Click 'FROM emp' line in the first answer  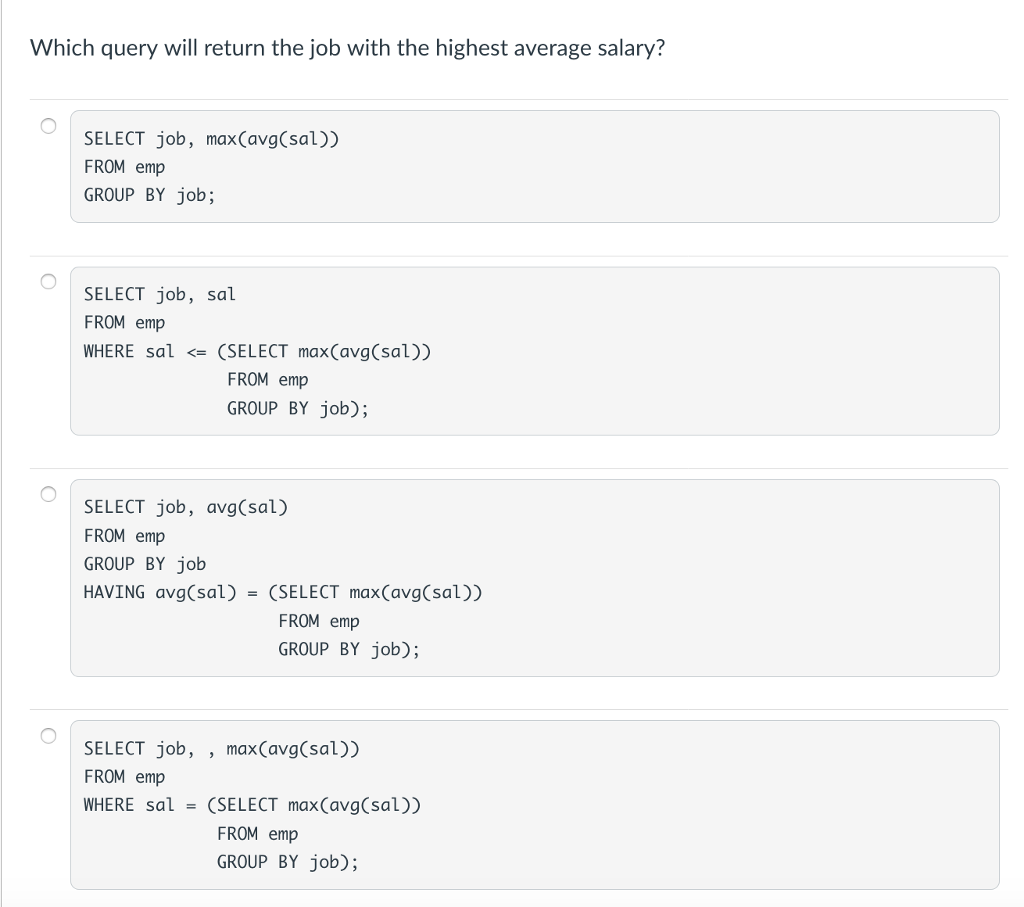click(124, 167)
